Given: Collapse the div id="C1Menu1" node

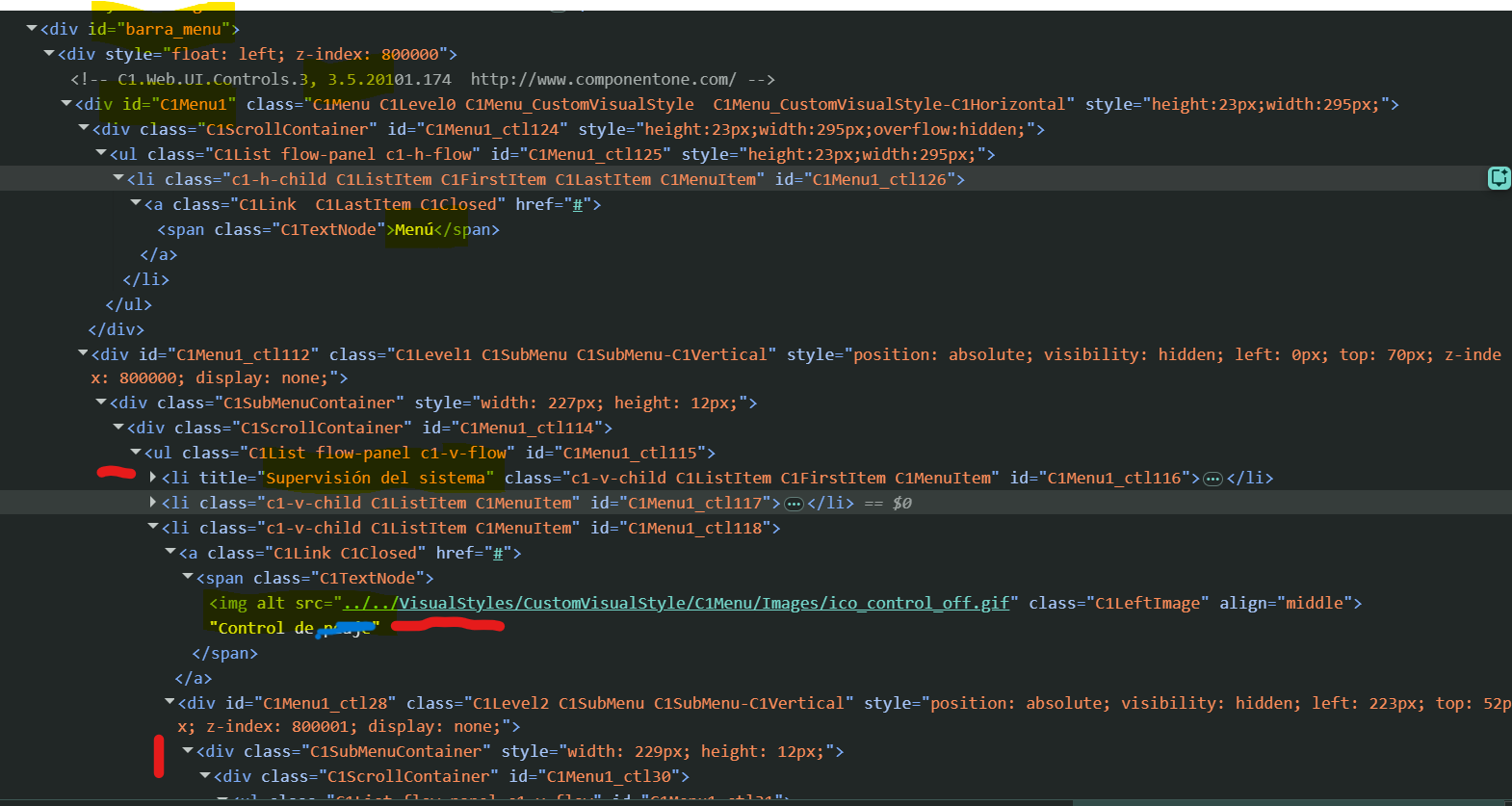Looking at the screenshot, I should click(66, 104).
